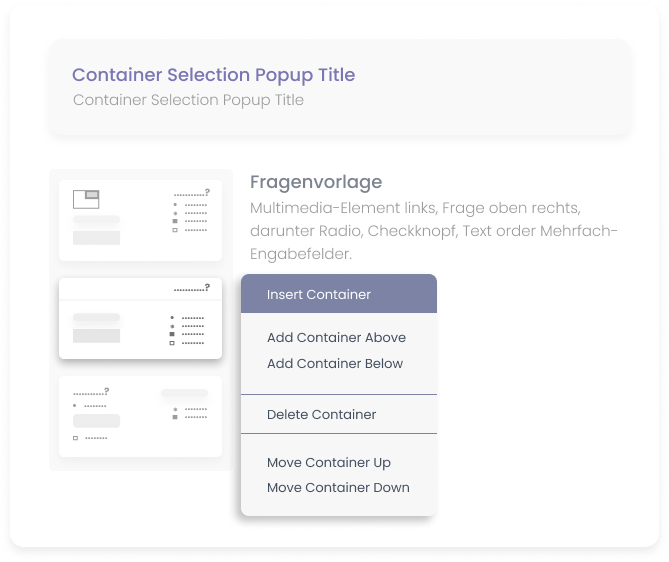Select Move Container Down
This screenshot has height=562, width=669.
coord(338,488)
